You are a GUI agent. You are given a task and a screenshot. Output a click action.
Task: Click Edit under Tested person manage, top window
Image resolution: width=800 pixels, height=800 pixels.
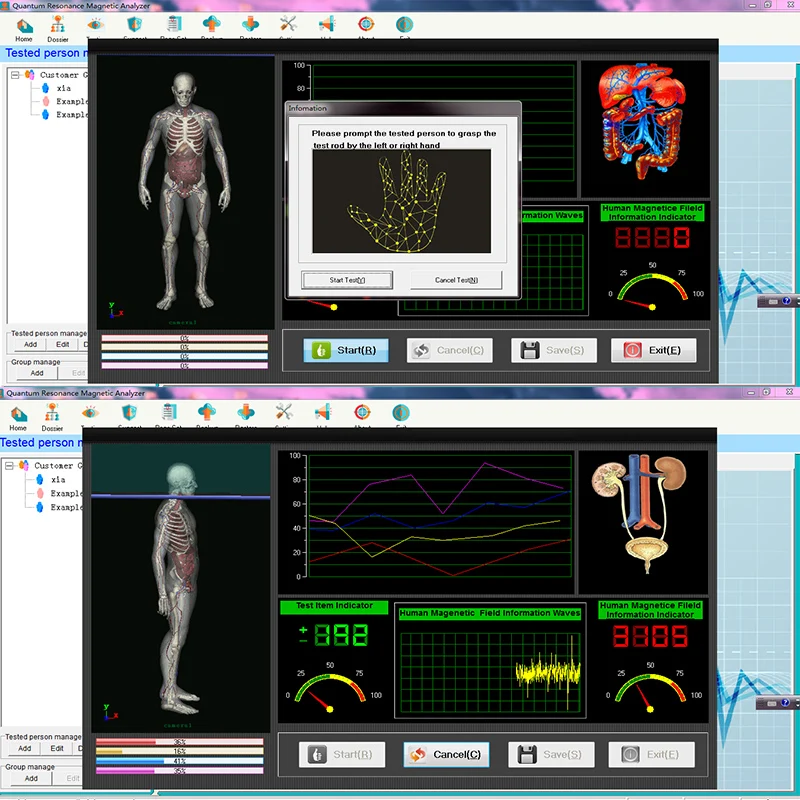coord(63,344)
